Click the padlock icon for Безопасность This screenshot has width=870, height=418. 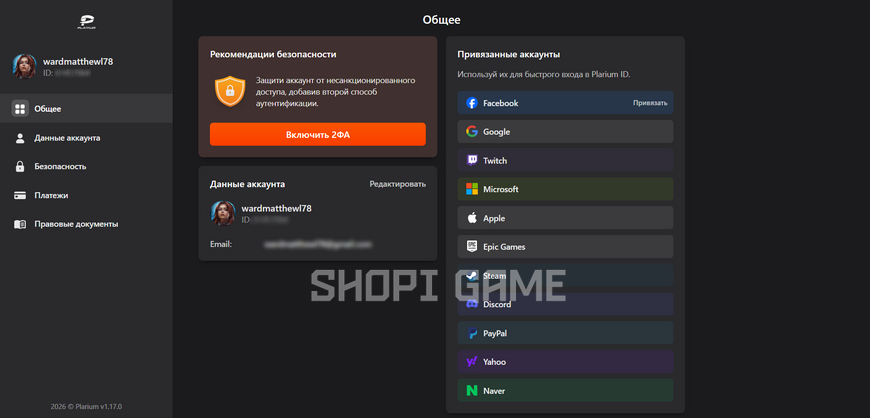point(20,167)
